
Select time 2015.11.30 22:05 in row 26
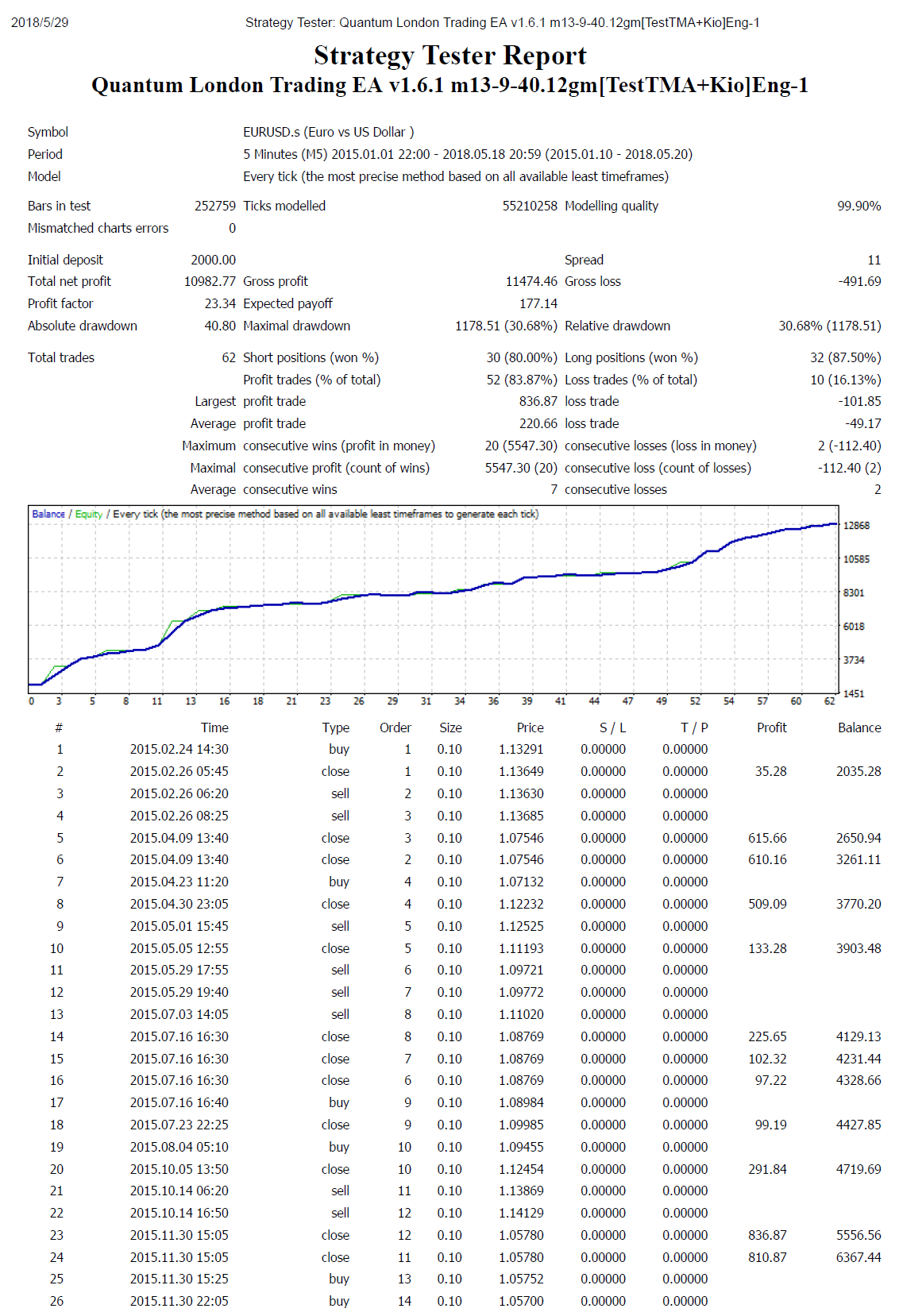(x=179, y=1301)
